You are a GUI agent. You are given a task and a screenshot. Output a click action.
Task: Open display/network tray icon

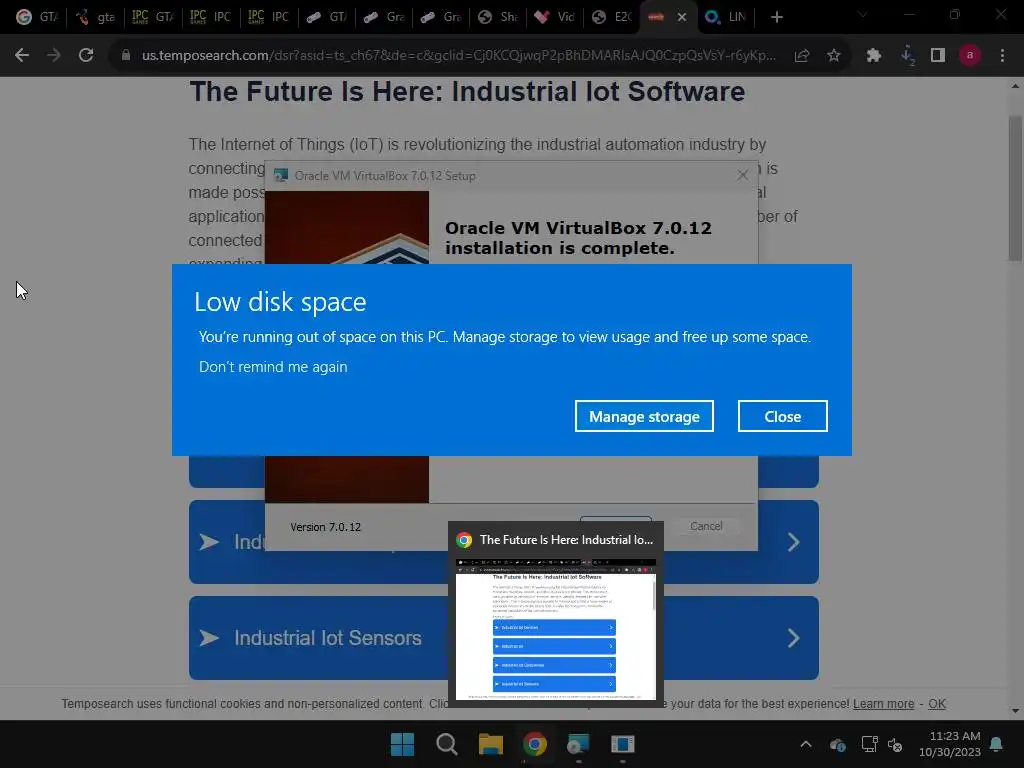pyautogui.click(x=869, y=744)
